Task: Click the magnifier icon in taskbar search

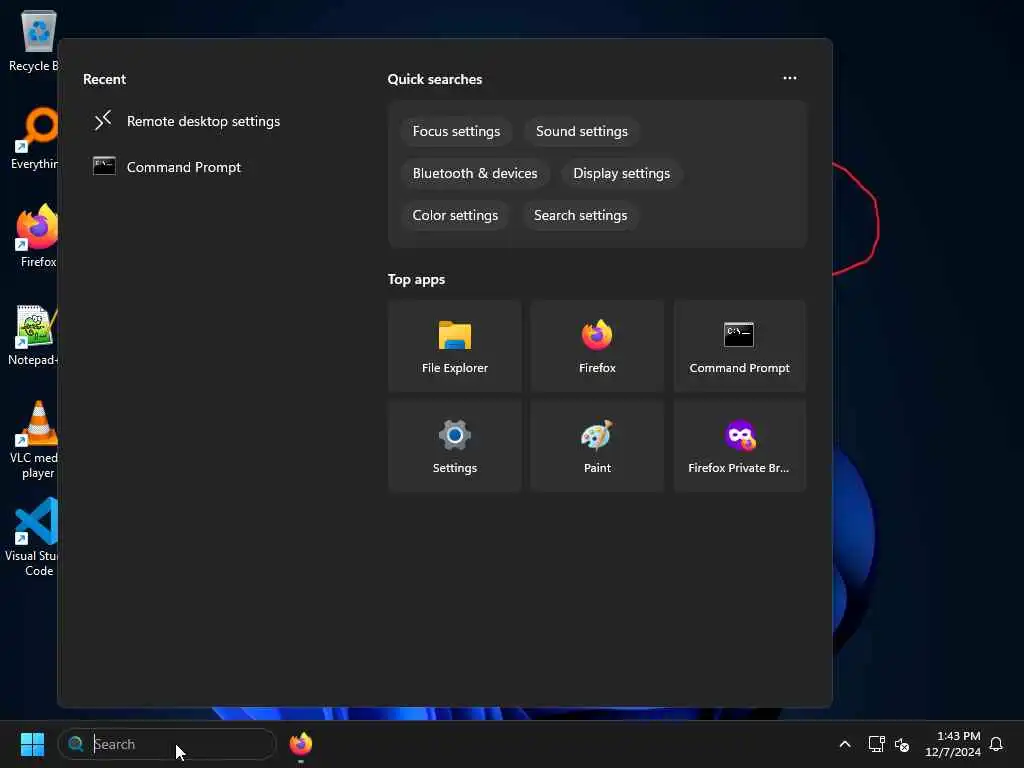Action: click(x=76, y=744)
